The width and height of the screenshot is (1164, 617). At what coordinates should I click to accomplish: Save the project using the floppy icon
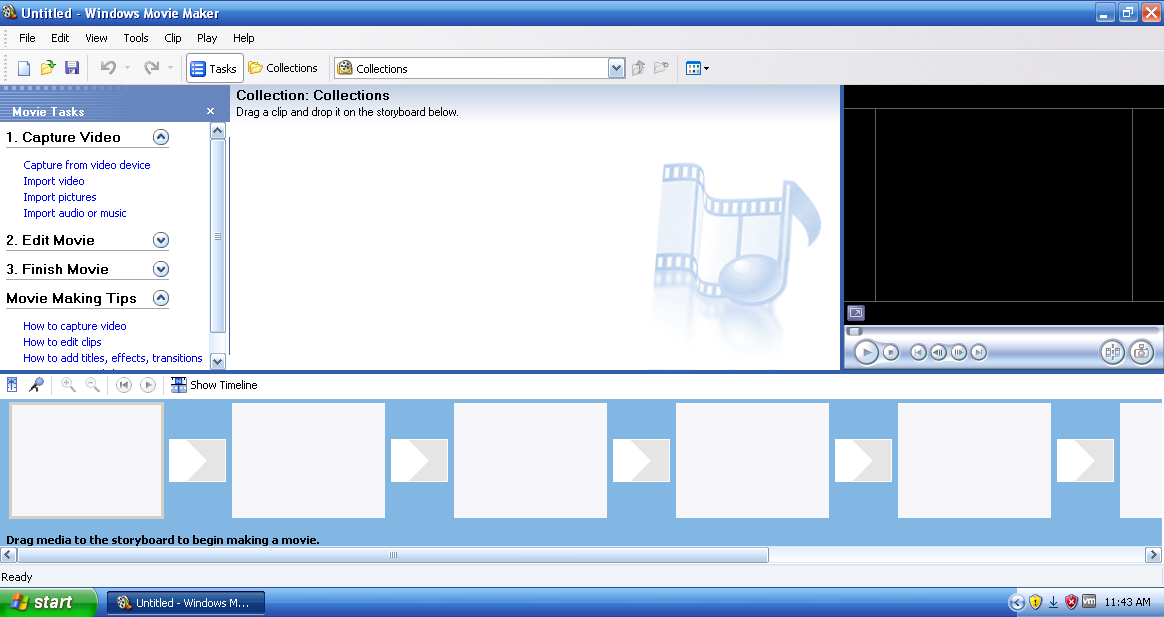coord(72,68)
